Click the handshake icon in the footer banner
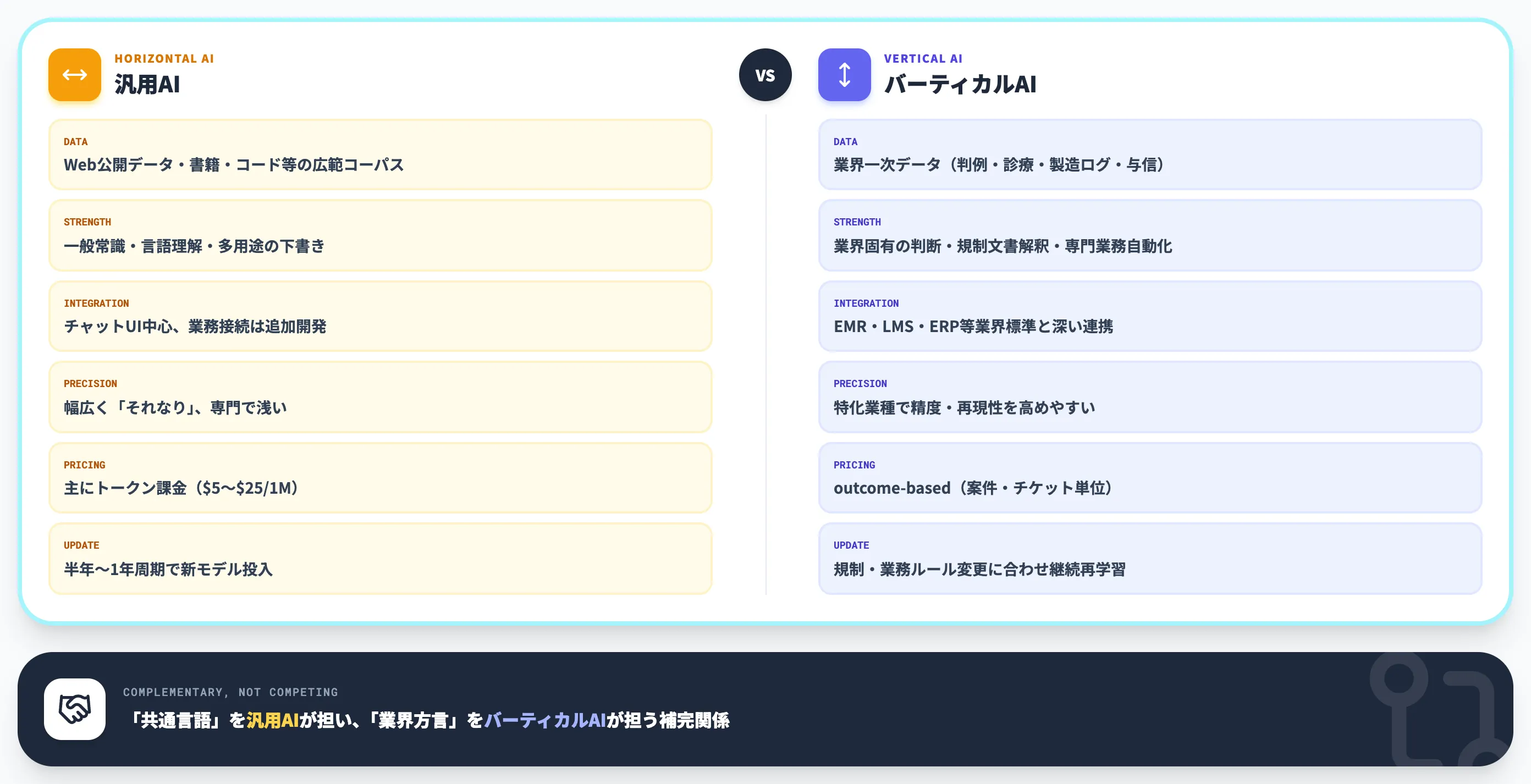Viewport: 1531px width, 784px height. tap(75, 709)
